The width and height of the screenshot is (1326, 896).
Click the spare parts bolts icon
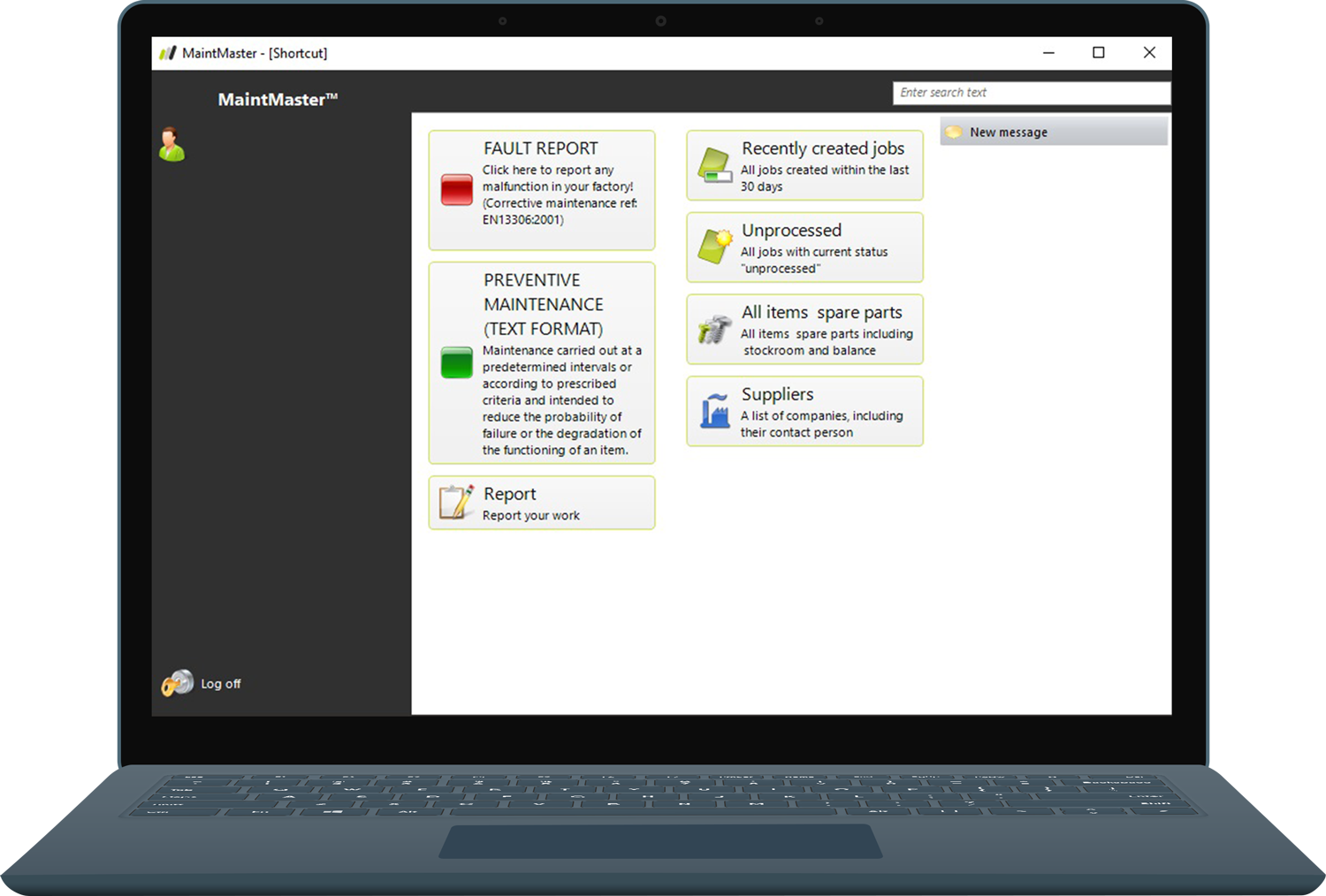pos(714,329)
